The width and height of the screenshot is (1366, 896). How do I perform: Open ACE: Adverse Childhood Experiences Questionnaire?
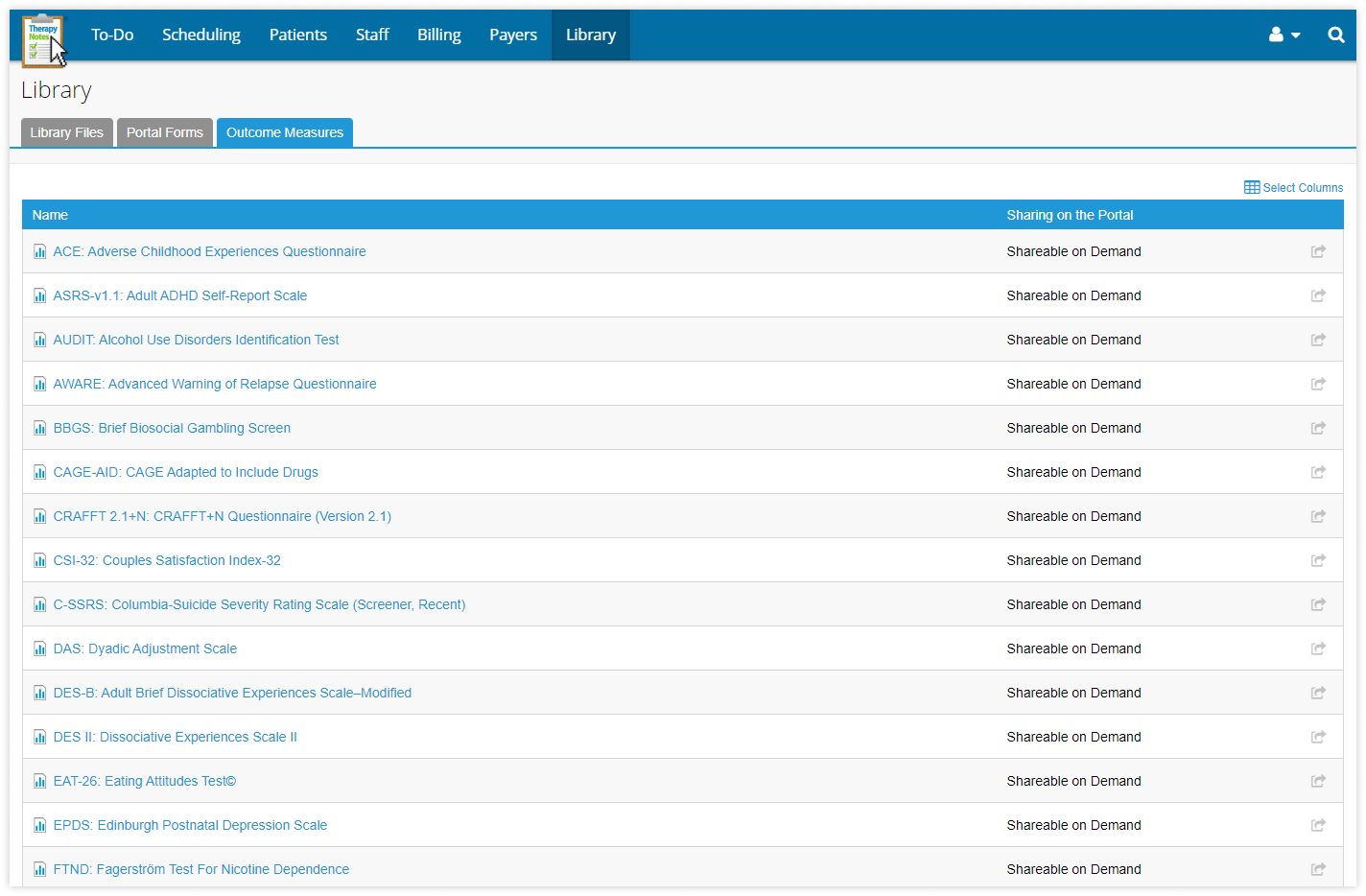[x=209, y=251]
